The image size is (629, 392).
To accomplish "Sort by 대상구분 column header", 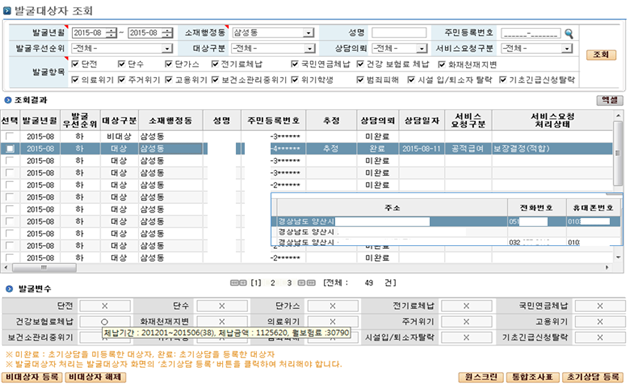I will click(x=119, y=120).
